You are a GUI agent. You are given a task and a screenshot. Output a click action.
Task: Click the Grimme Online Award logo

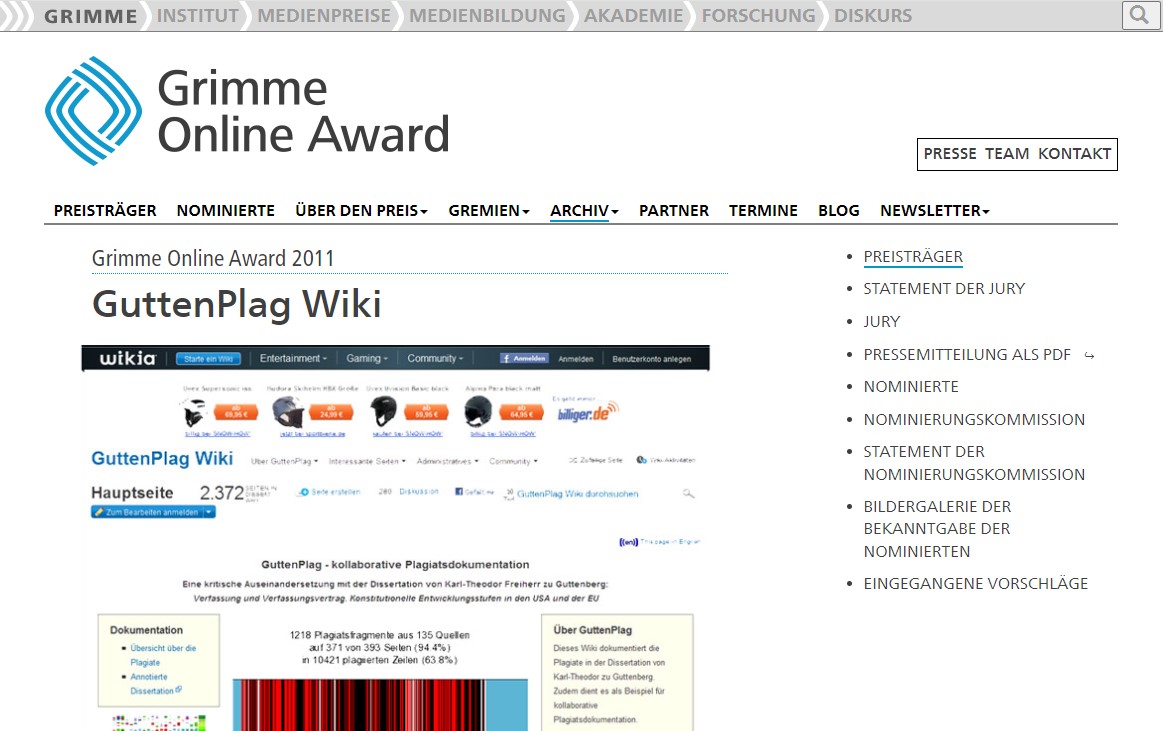coord(247,110)
